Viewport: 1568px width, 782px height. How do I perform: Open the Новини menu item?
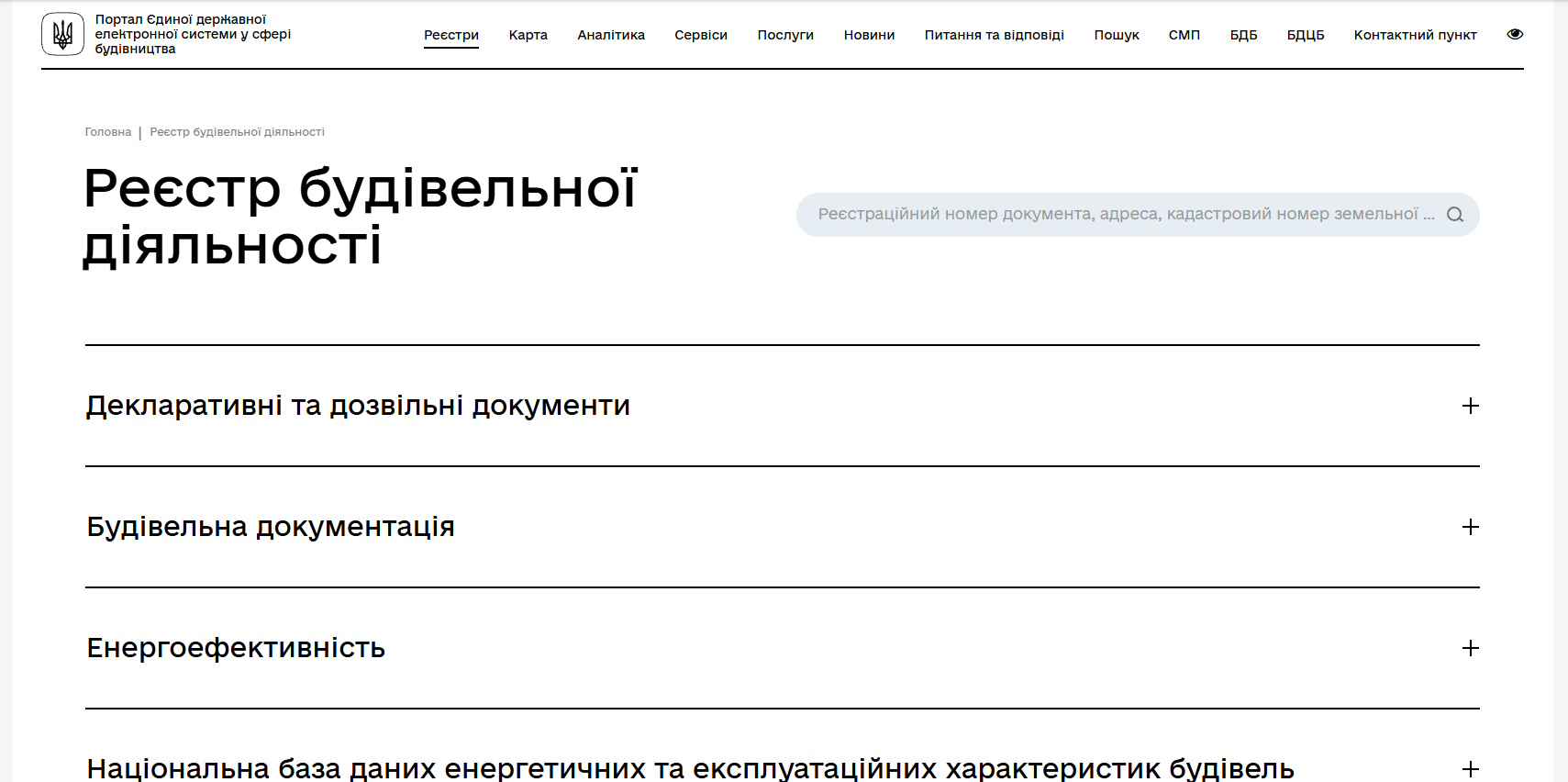869,35
